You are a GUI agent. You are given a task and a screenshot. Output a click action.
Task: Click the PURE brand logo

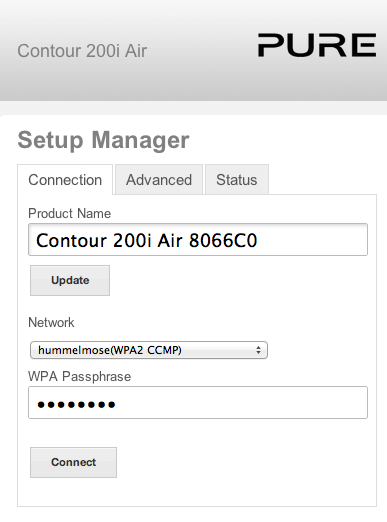pyautogui.click(x=317, y=45)
